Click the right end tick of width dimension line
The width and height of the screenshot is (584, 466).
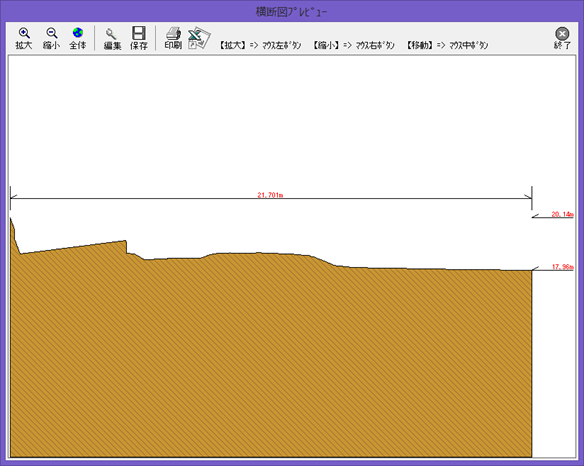[x=531, y=198]
